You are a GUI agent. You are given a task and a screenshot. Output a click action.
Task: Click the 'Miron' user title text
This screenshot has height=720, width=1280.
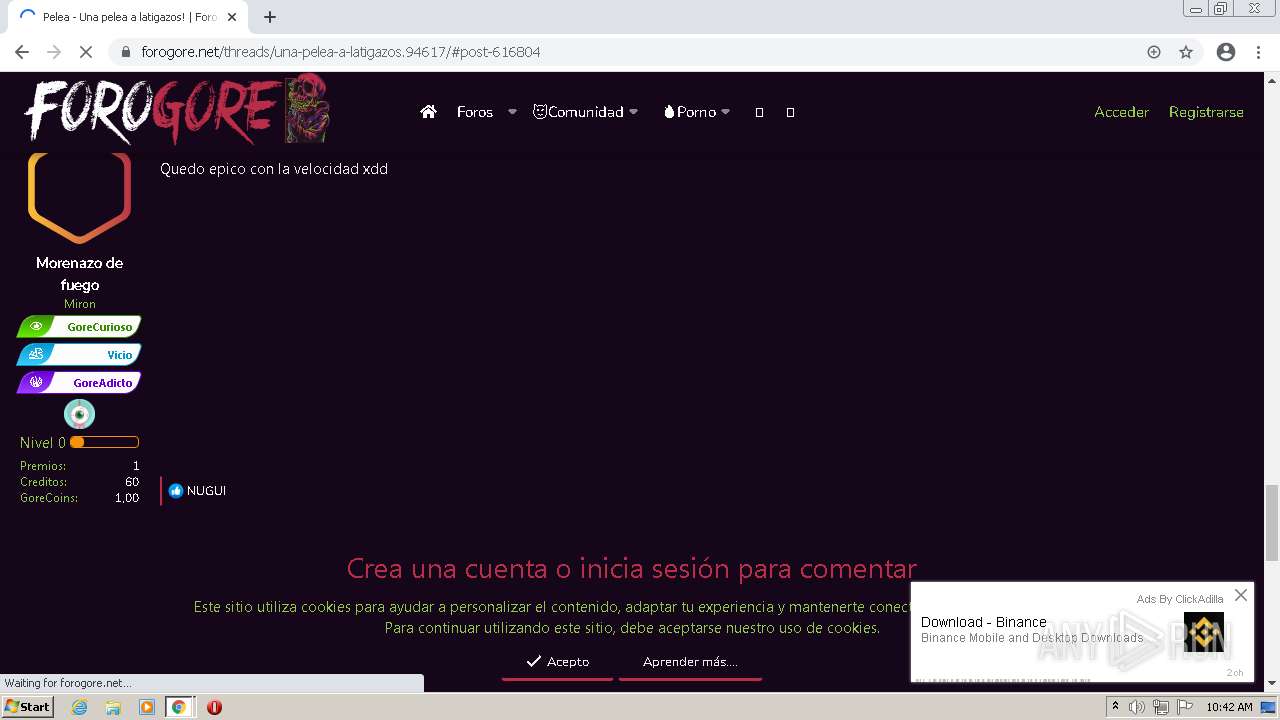(x=79, y=304)
